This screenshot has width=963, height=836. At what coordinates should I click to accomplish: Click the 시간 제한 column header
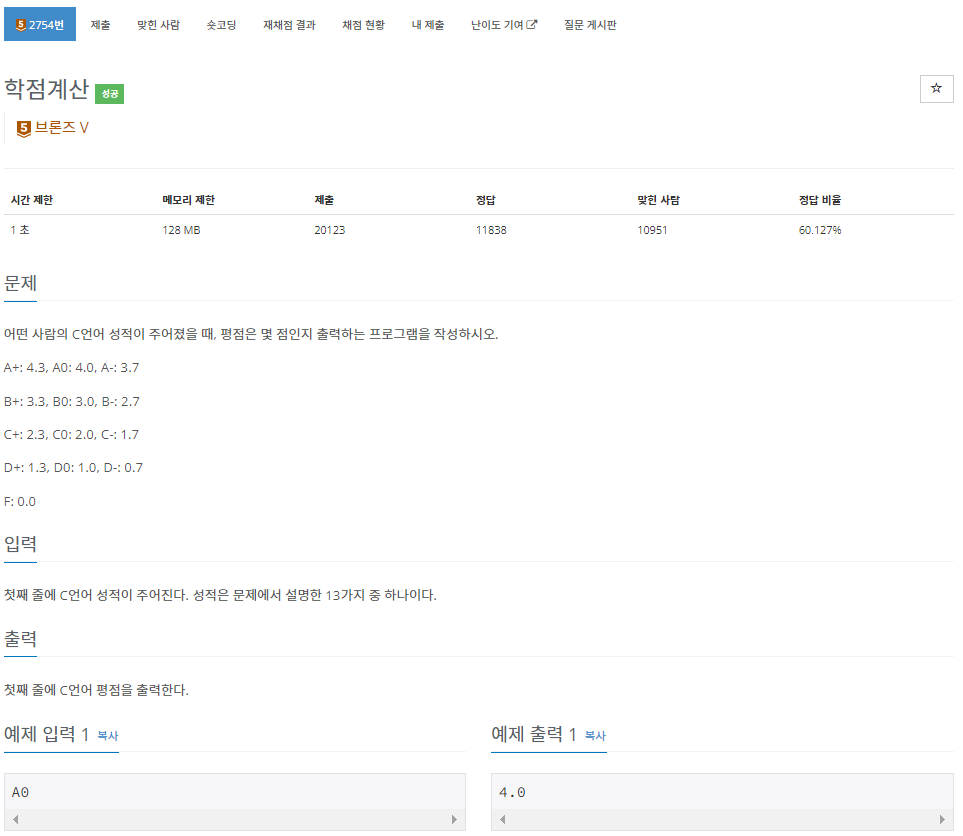pyautogui.click(x=32, y=200)
